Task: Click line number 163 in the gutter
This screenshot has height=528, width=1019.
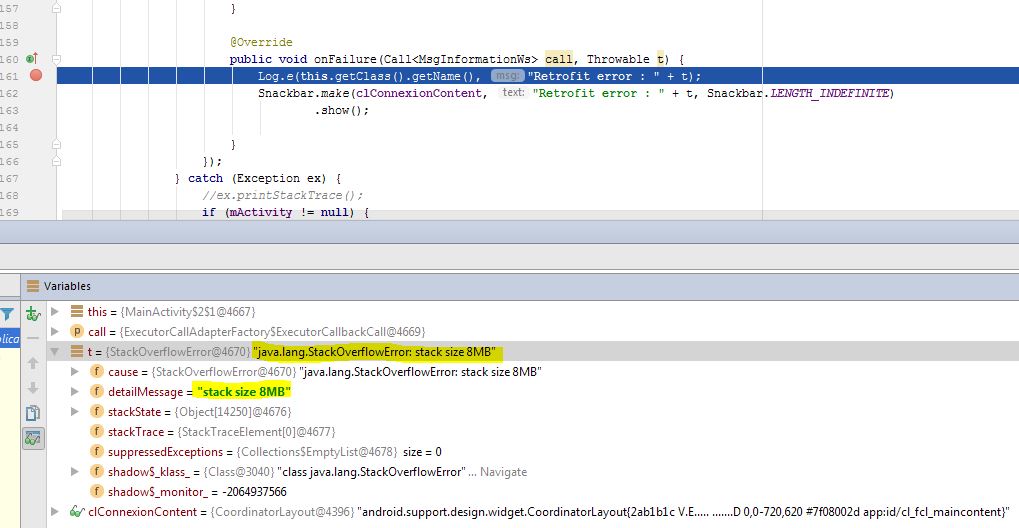Action: pyautogui.click(x=9, y=110)
